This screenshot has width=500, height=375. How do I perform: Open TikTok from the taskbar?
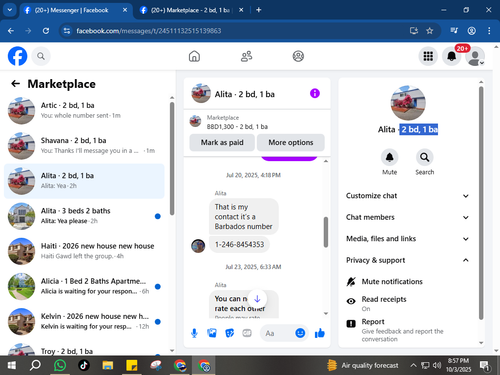pyautogui.click(x=84, y=365)
